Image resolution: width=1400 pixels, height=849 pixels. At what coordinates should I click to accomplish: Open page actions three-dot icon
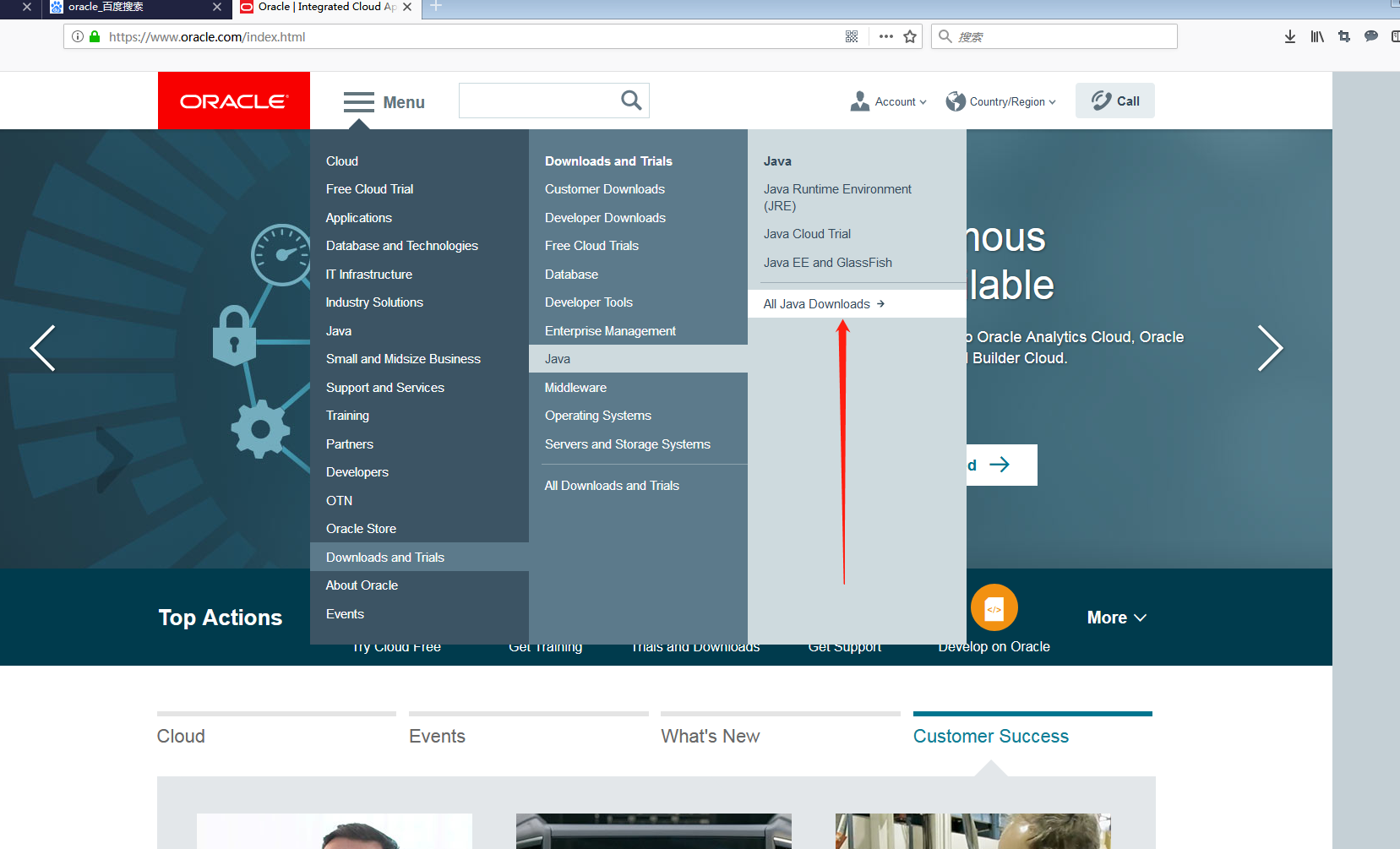coord(885,36)
